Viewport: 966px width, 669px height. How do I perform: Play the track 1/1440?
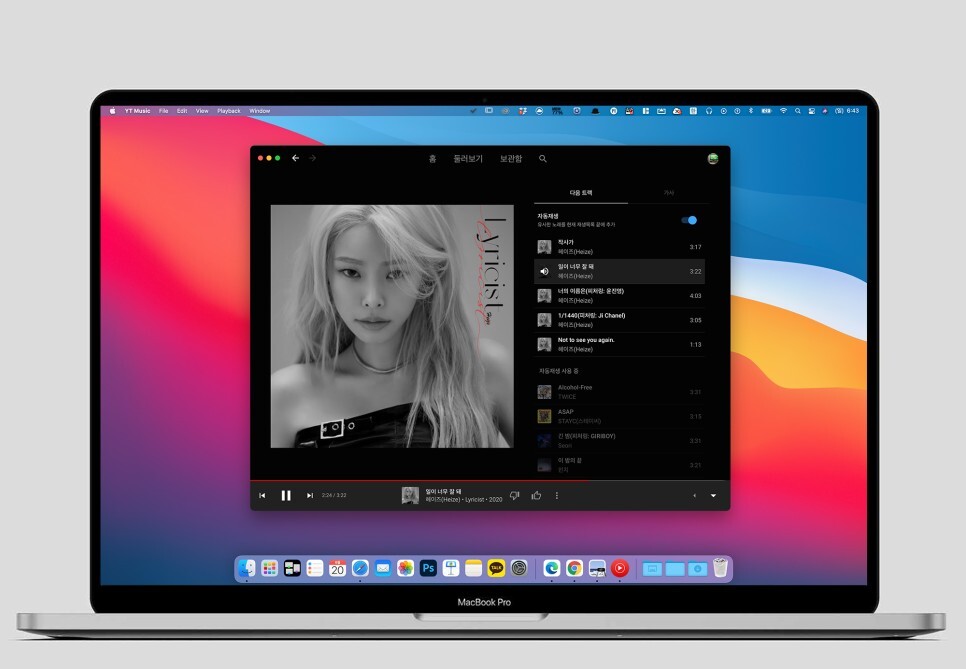619,320
